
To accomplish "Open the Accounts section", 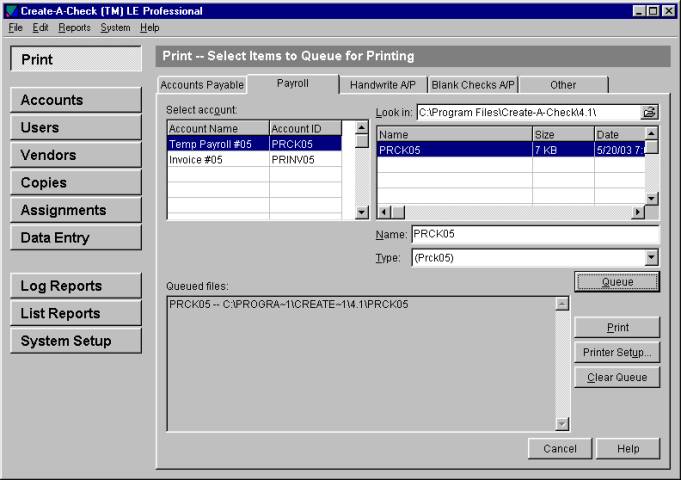I will 76,100.
